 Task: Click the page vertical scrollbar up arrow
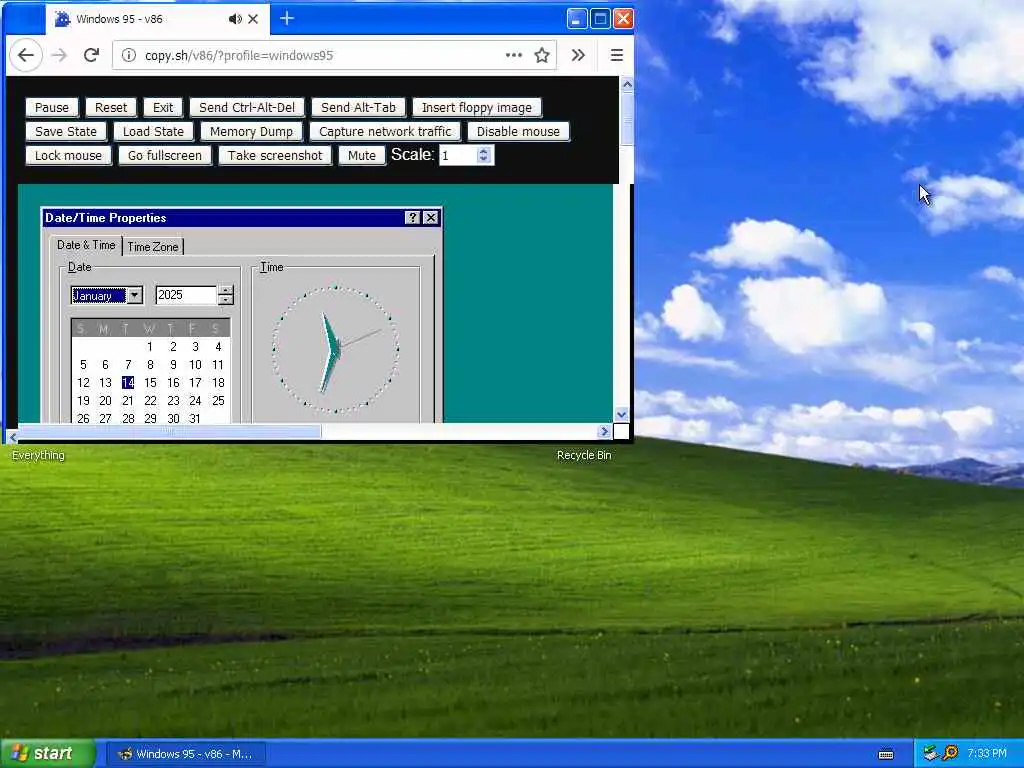(627, 84)
